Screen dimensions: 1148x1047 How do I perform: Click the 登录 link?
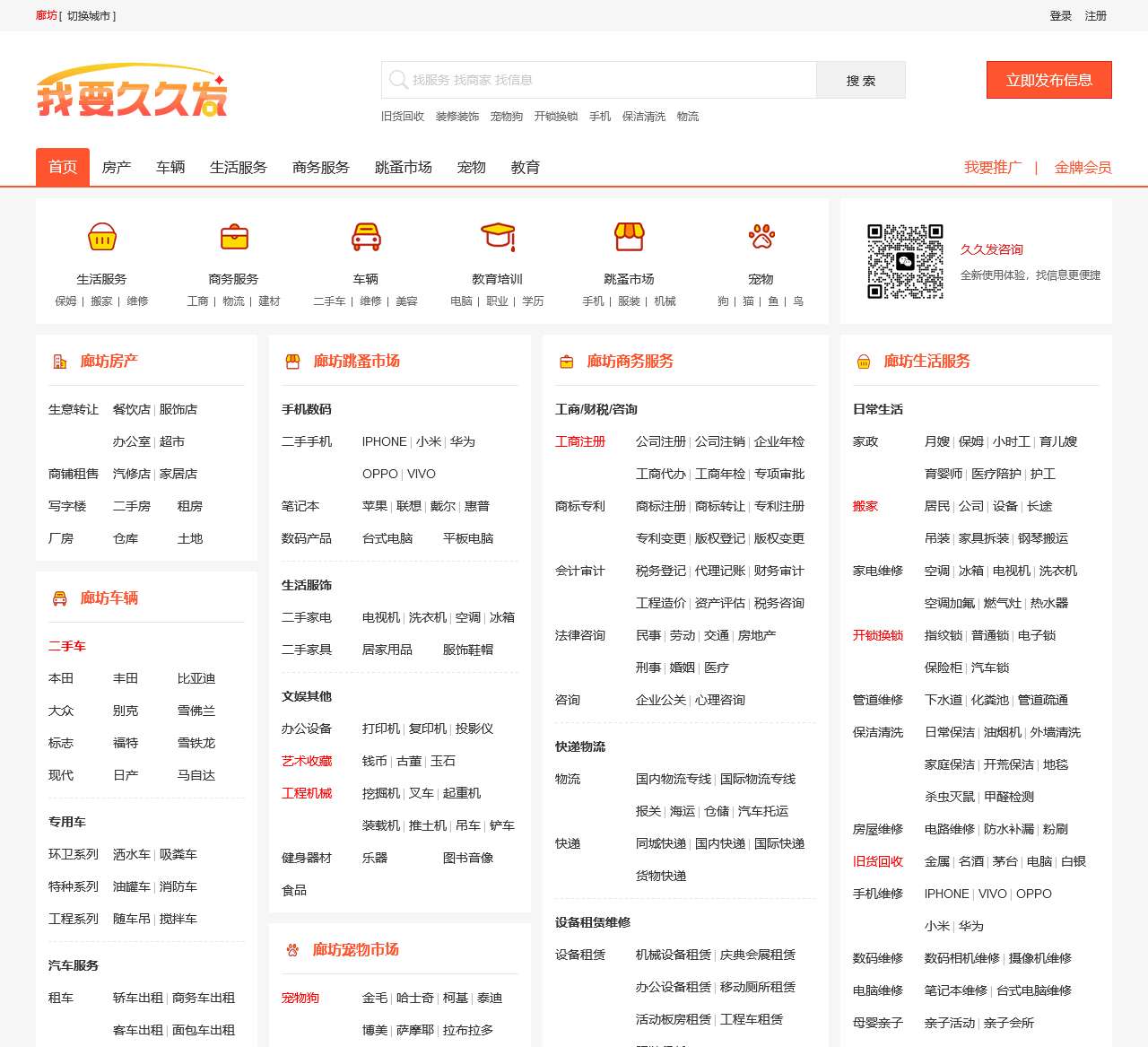(1061, 16)
